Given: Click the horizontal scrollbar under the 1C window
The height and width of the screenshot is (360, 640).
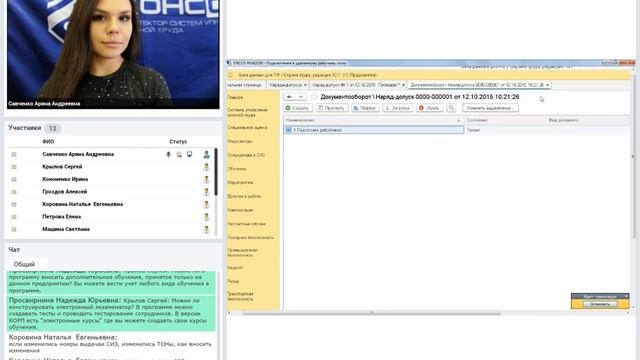Looking at the screenshot, I should pyautogui.click(x=371, y=313).
